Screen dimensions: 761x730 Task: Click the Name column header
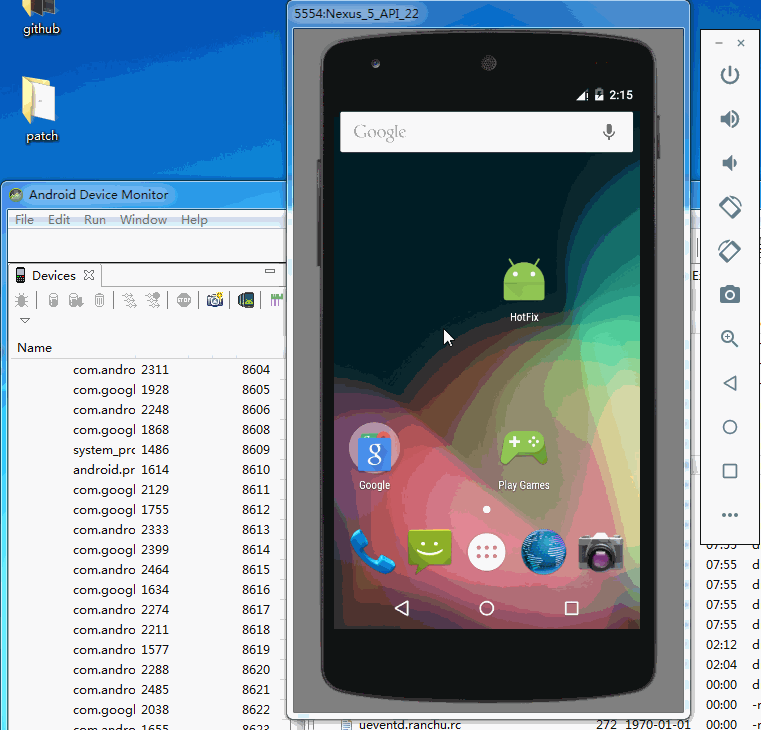(34, 348)
